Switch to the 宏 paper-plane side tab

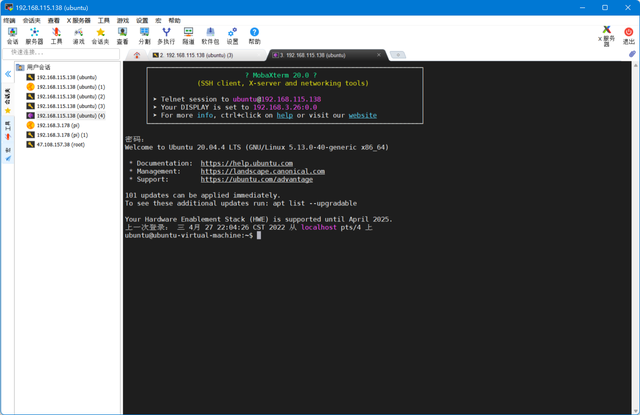click(x=8, y=154)
